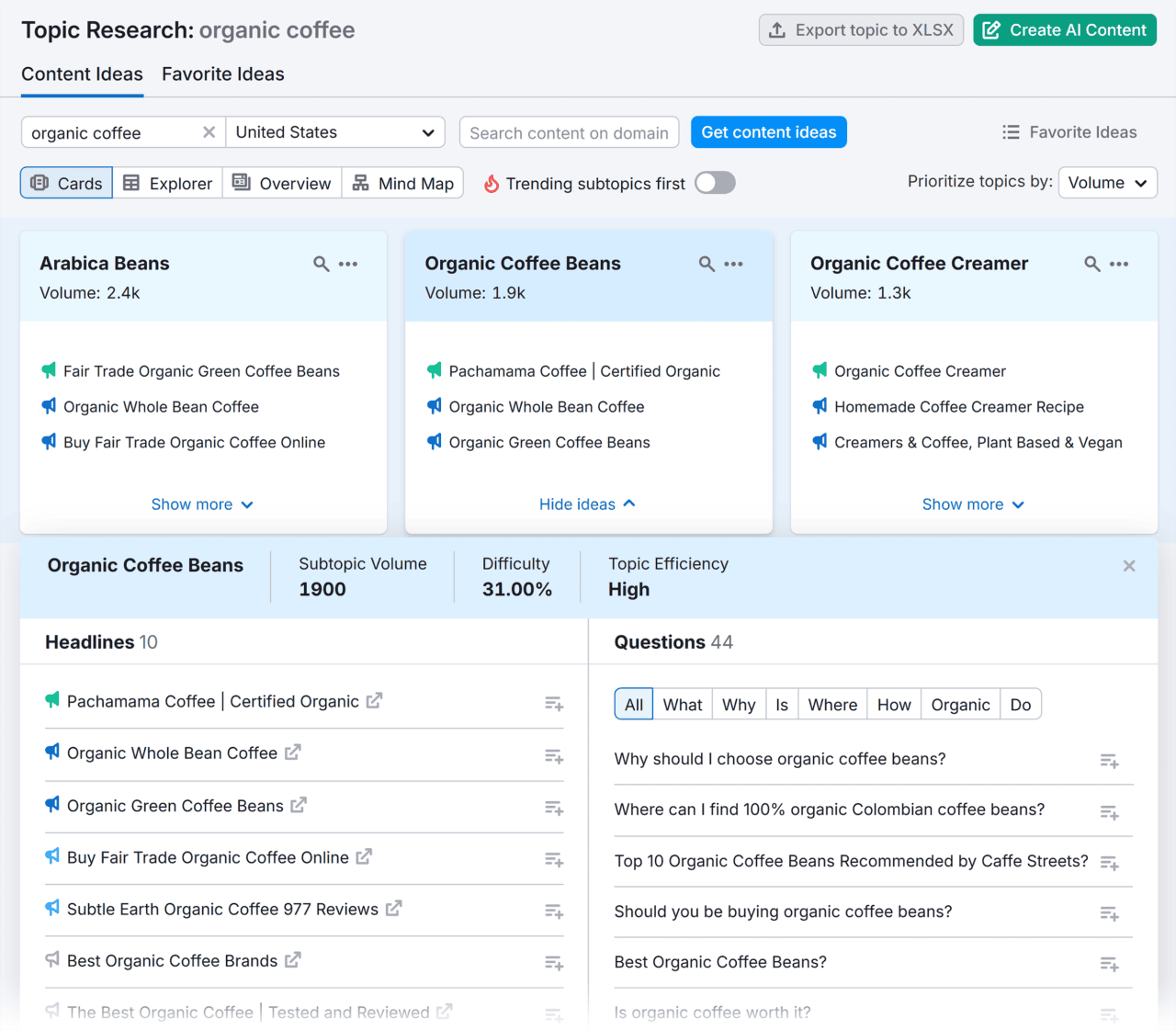This screenshot has width=1176, height=1030.
Task: Add 'Why should I choose' question to favorites
Action: (x=1109, y=761)
